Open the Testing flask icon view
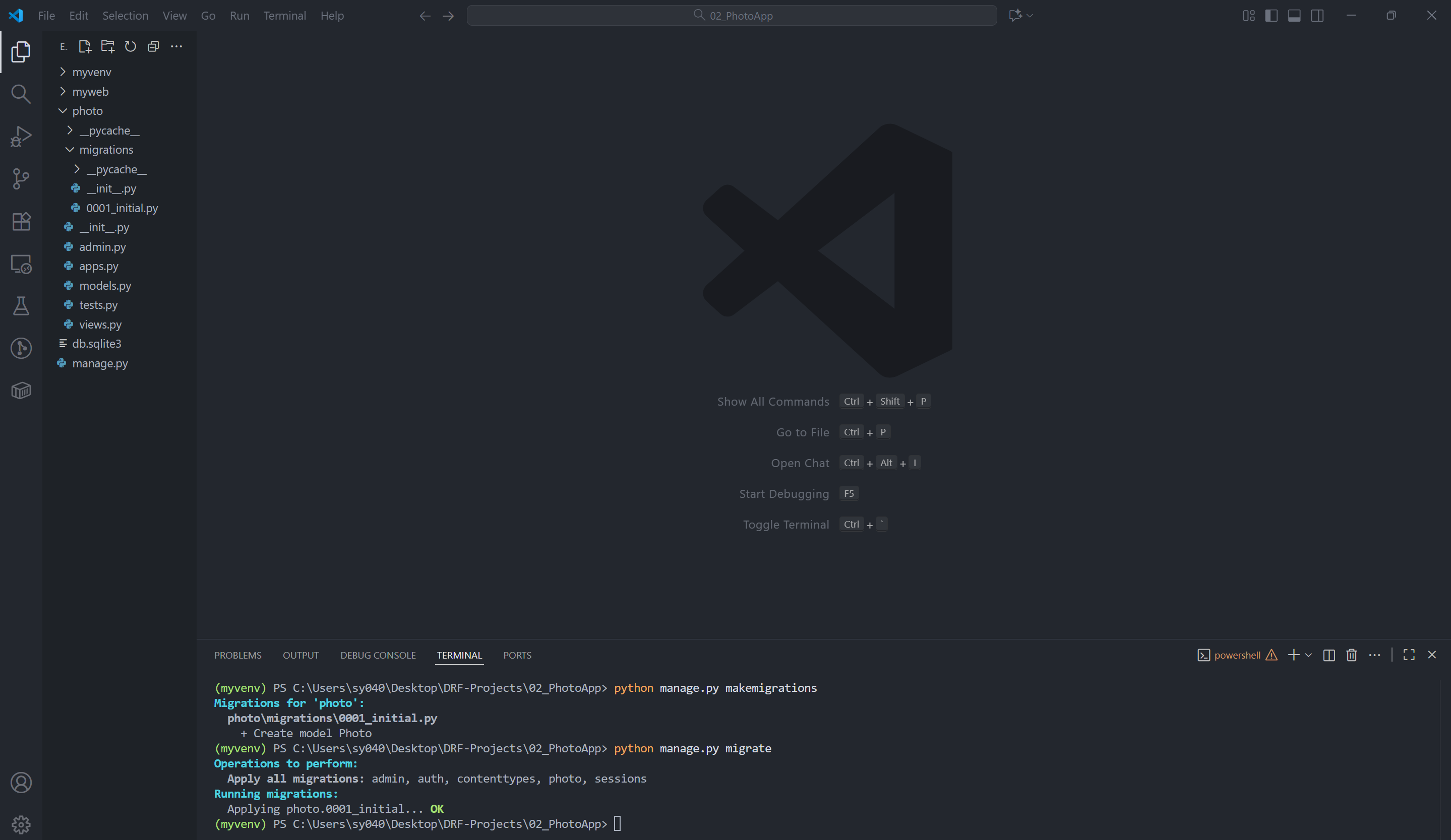 pyautogui.click(x=21, y=306)
